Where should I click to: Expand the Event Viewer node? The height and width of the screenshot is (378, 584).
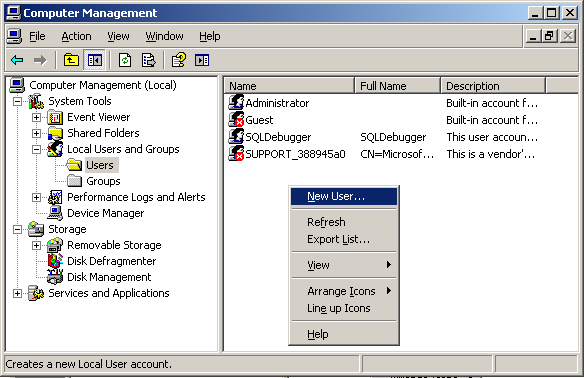[x=36, y=117]
